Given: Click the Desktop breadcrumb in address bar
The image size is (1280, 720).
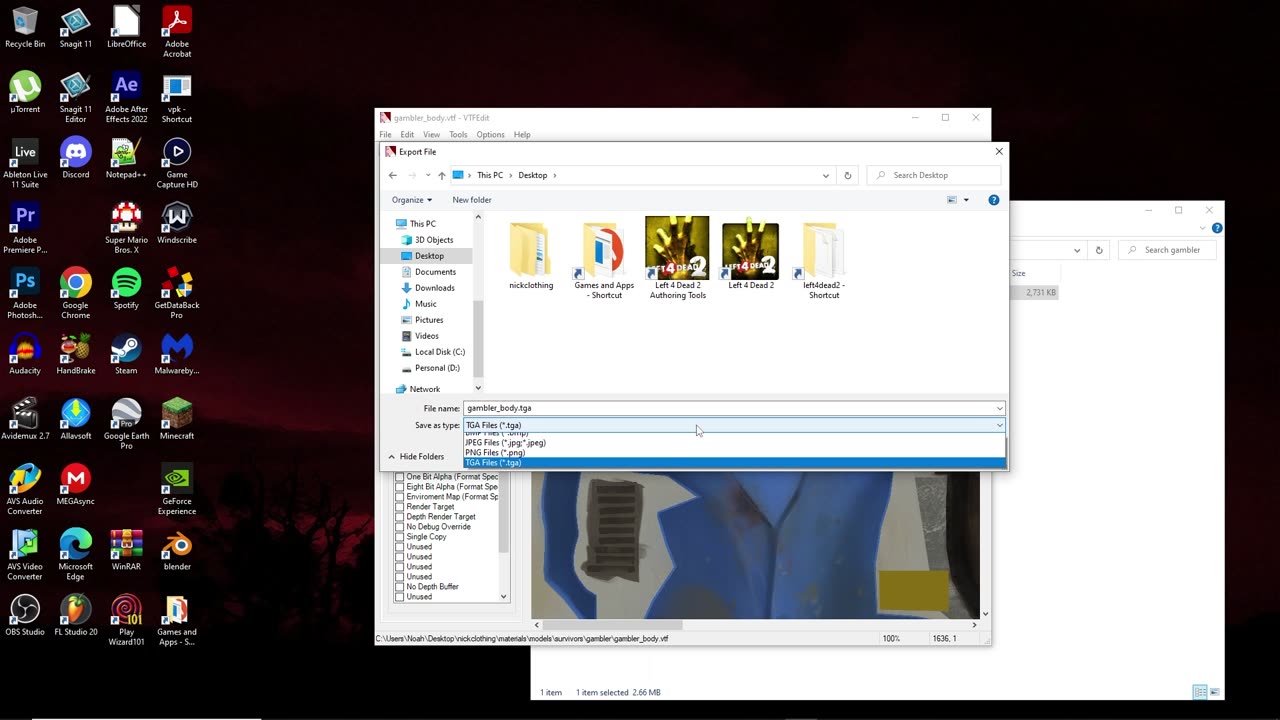Looking at the screenshot, I should (x=532, y=175).
